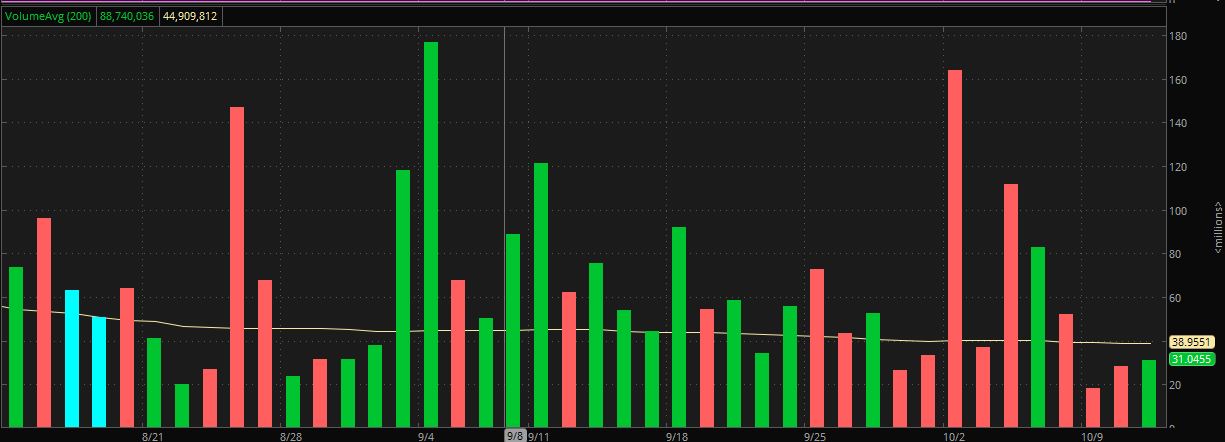Click the 160 axis label
The width and height of the screenshot is (1225, 442).
pos(1178,80)
